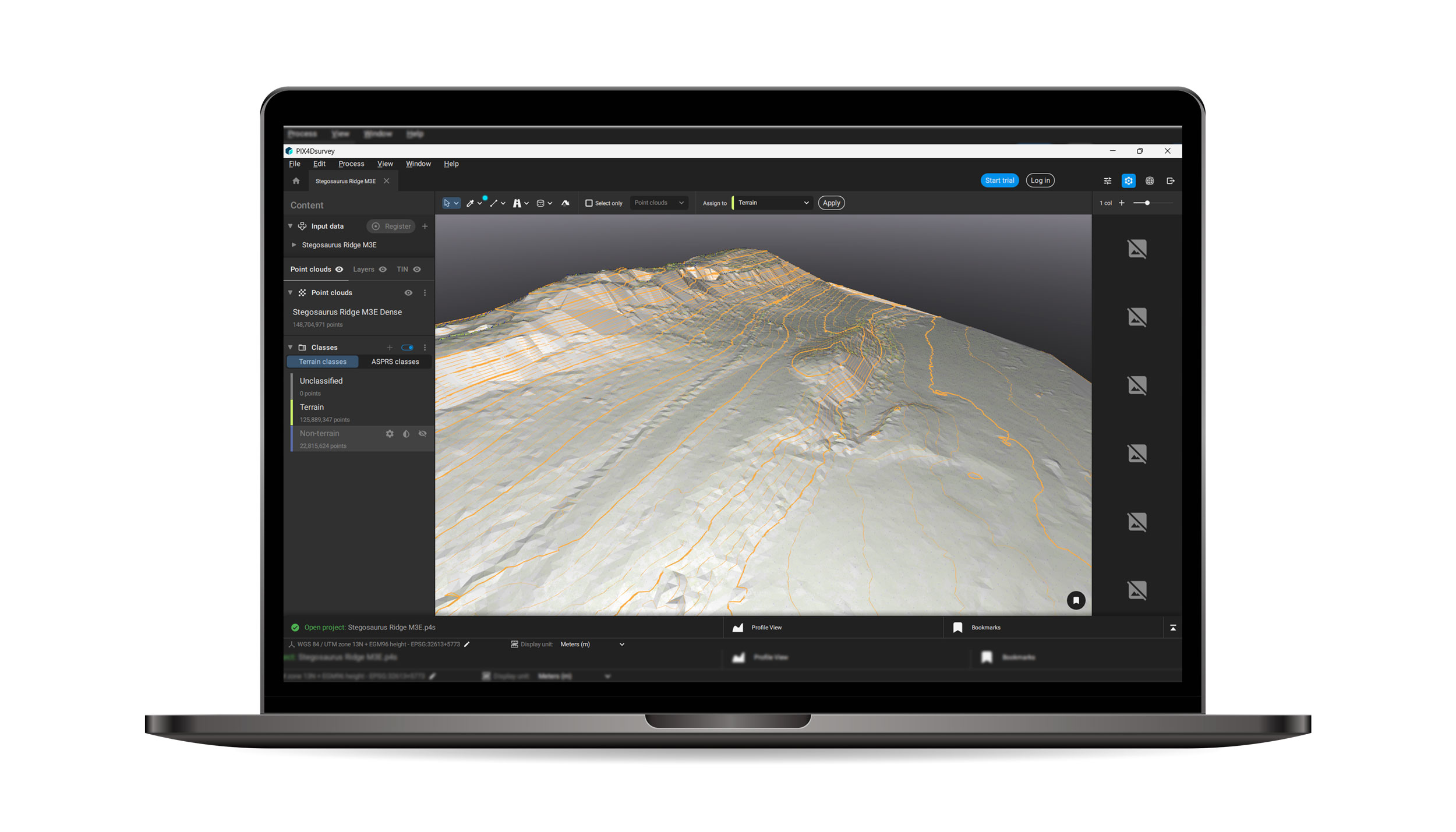
Task: Click the bookmark button in 3D view
Action: pyautogui.click(x=1076, y=600)
